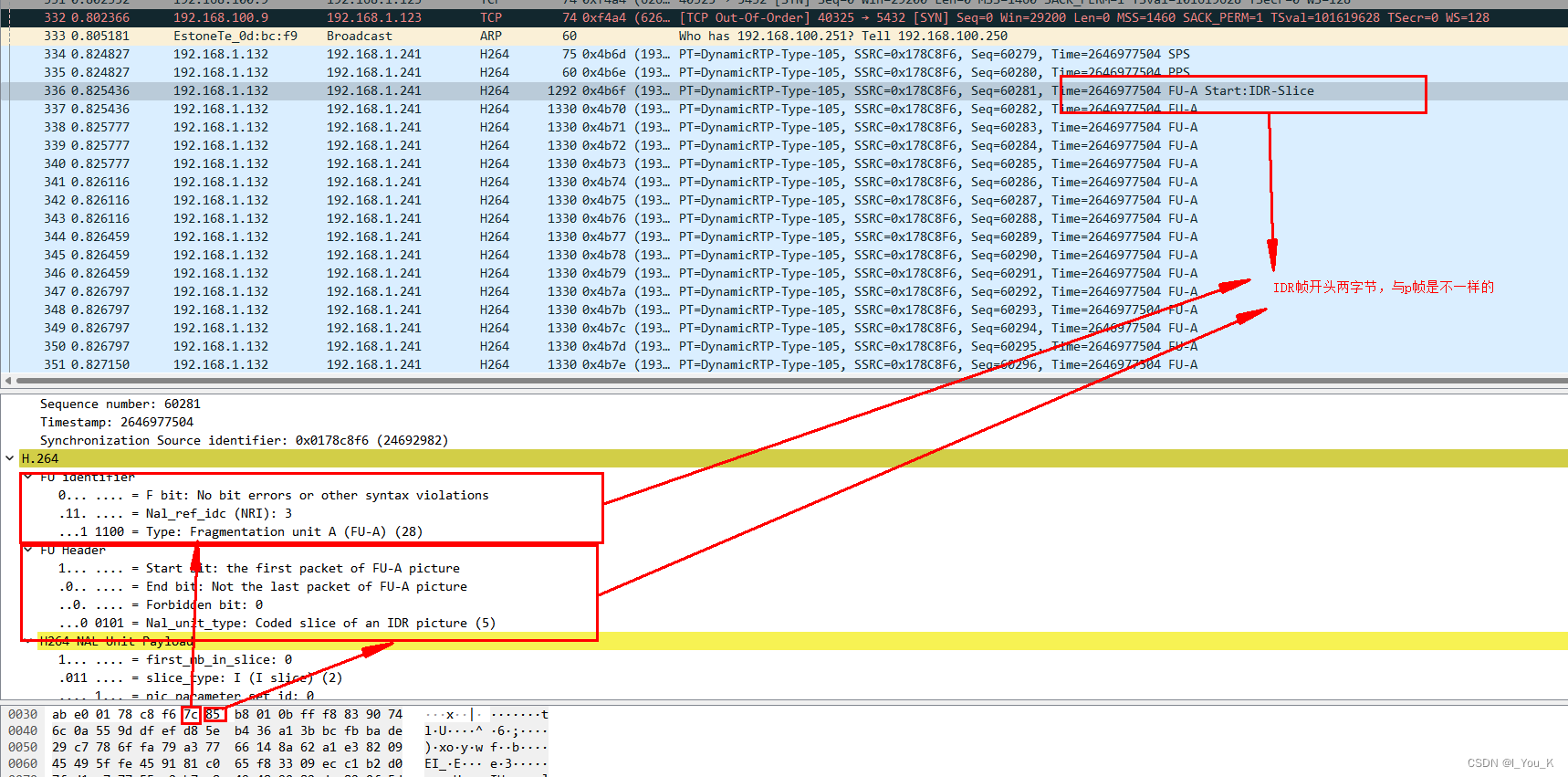The width and height of the screenshot is (1568, 777).
Task: Click hex byte '45' starting row 0060
Action: [x=59, y=763]
